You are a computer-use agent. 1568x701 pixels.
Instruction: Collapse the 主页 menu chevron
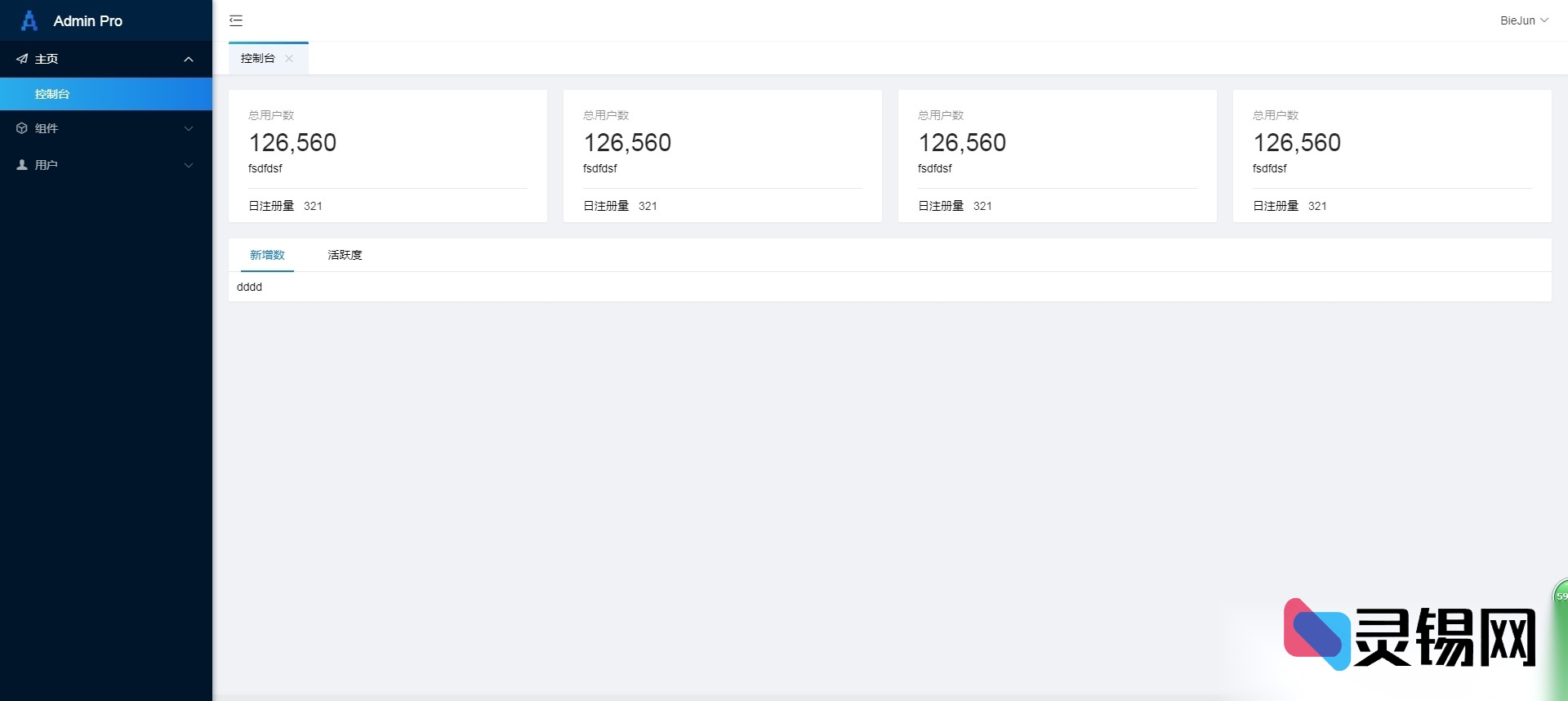pos(189,59)
